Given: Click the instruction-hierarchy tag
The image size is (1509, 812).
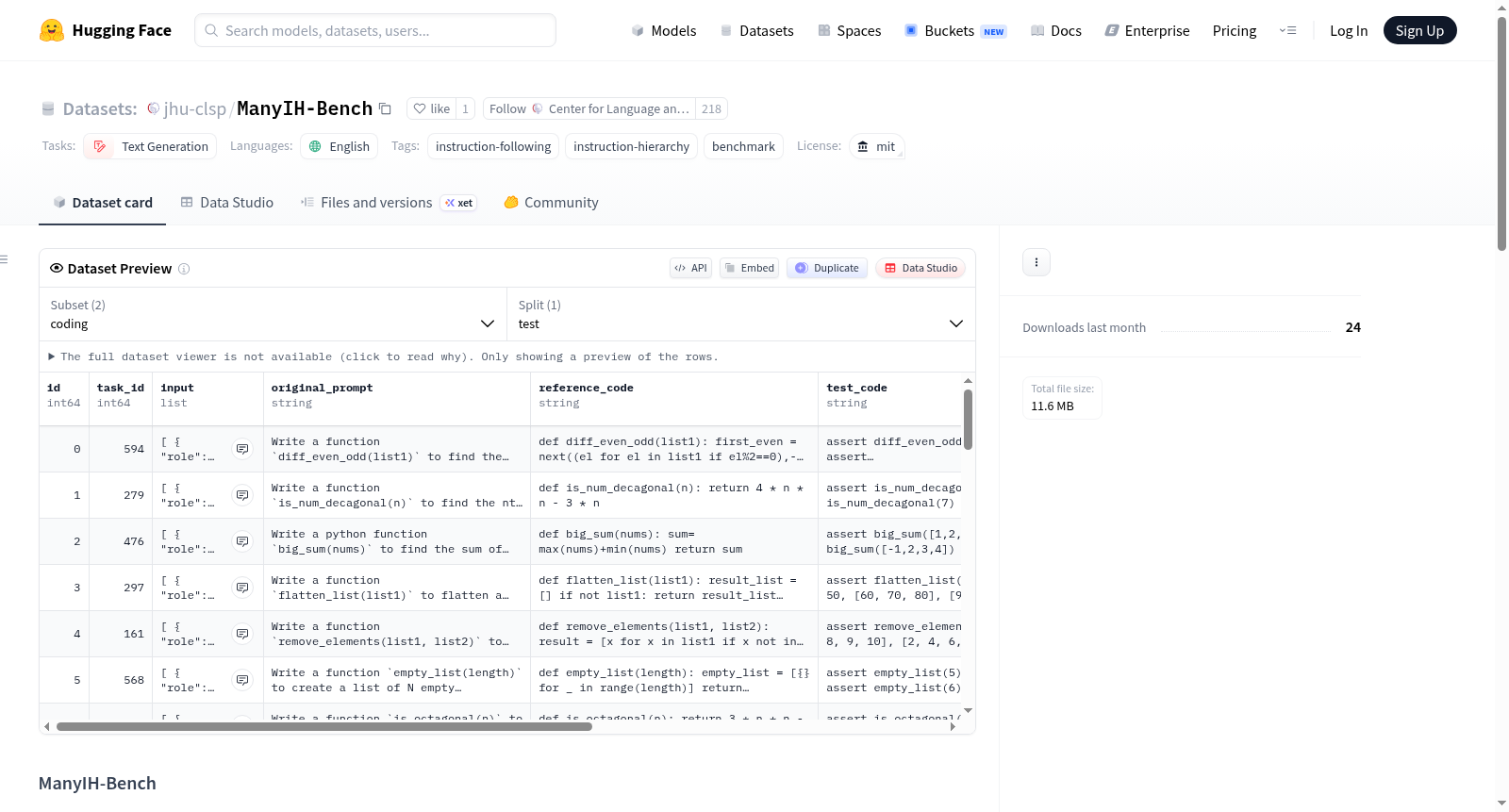Looking at the screenshot, I should coord(632,146).
